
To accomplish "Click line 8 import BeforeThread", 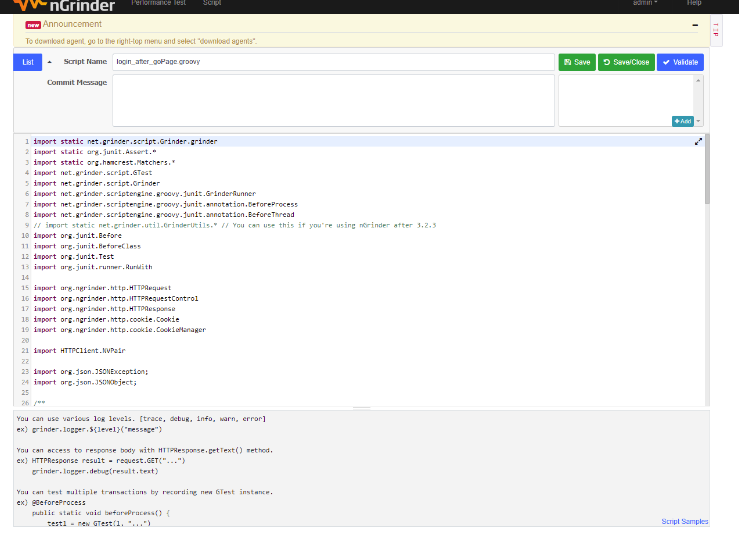I will point(164,214).
